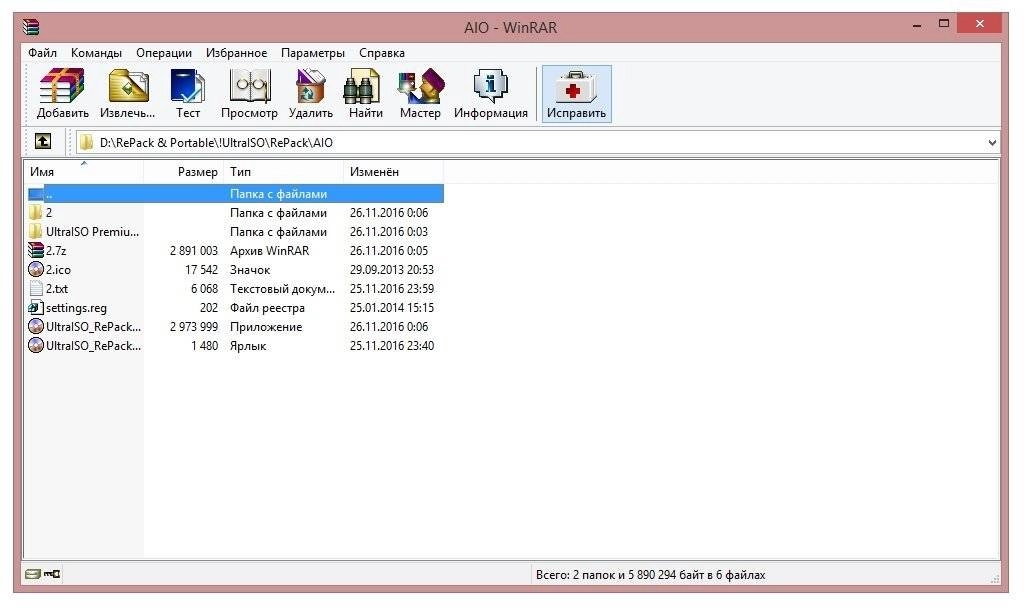Click the date 29.09.2013 20:53
Image resolution: width=1026 pixels, height=612 pixels.
(392, 270)
